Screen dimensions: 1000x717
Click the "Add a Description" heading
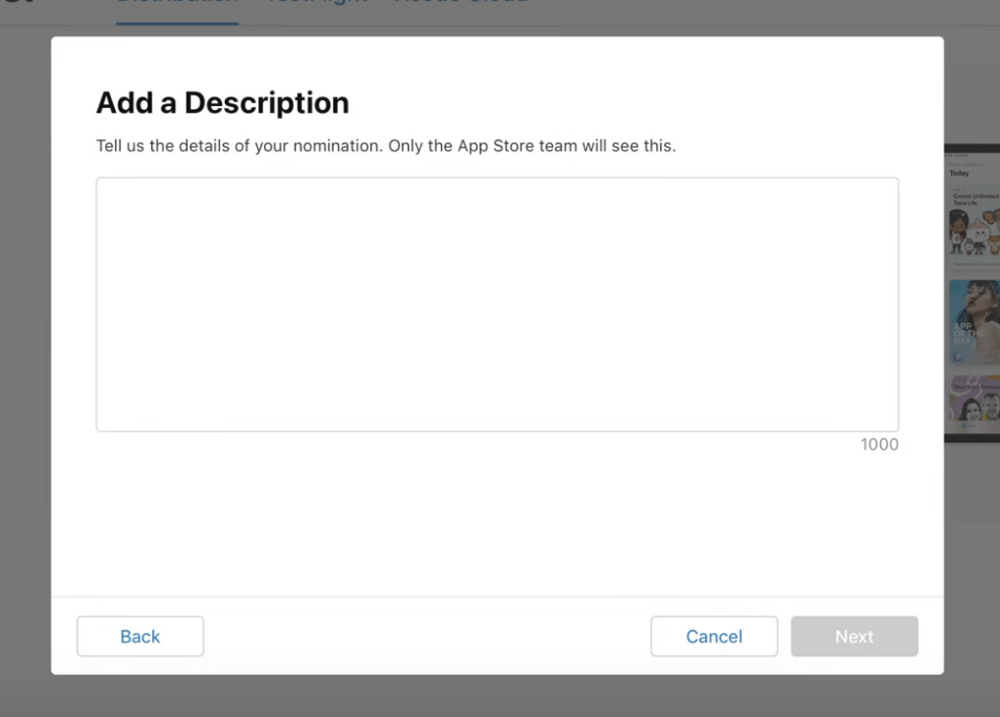(222, 102)
